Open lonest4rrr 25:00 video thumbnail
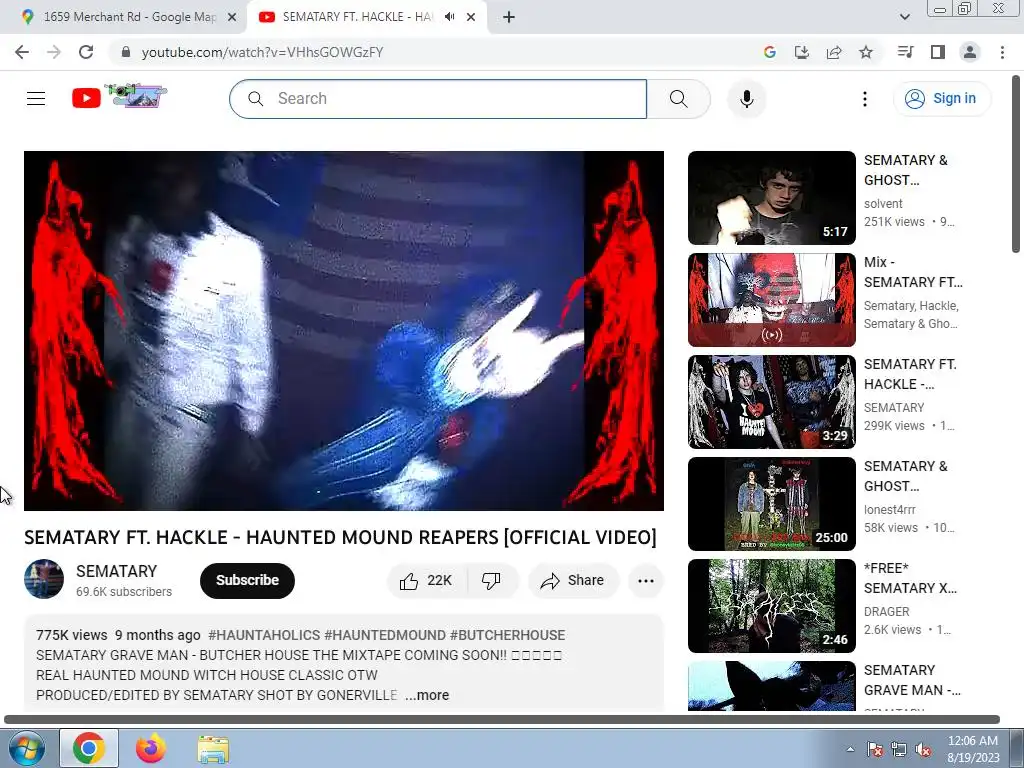The image size is (1024, 768). coord(771,504)
